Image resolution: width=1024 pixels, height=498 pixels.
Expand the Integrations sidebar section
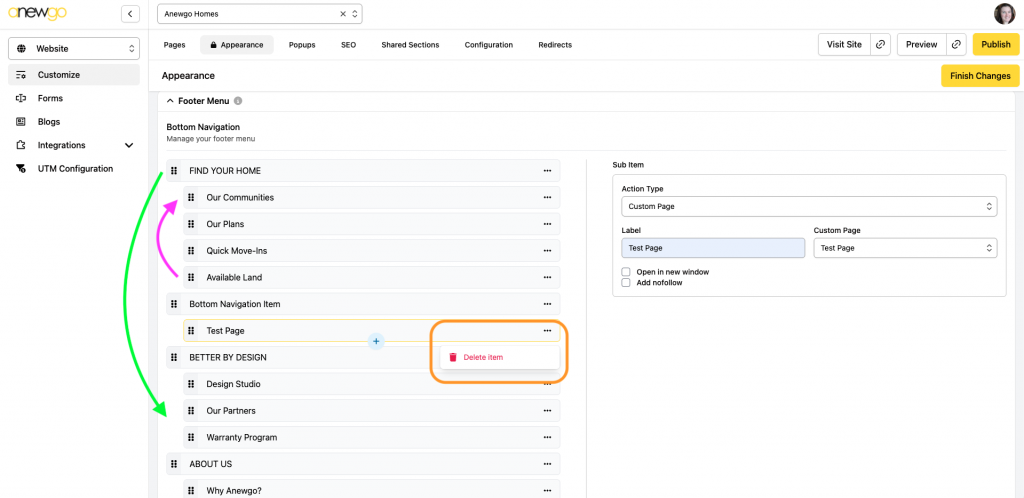tap(128, 145)
